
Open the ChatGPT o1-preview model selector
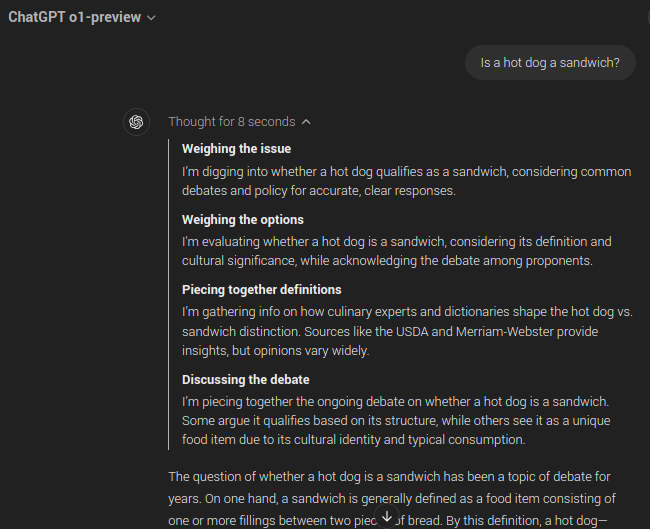[81, 17]
